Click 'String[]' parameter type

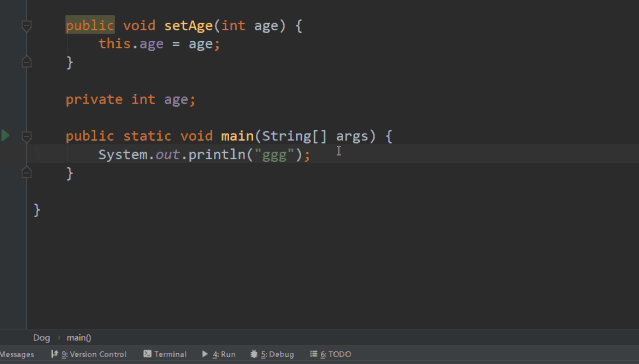tap(294, 136)
